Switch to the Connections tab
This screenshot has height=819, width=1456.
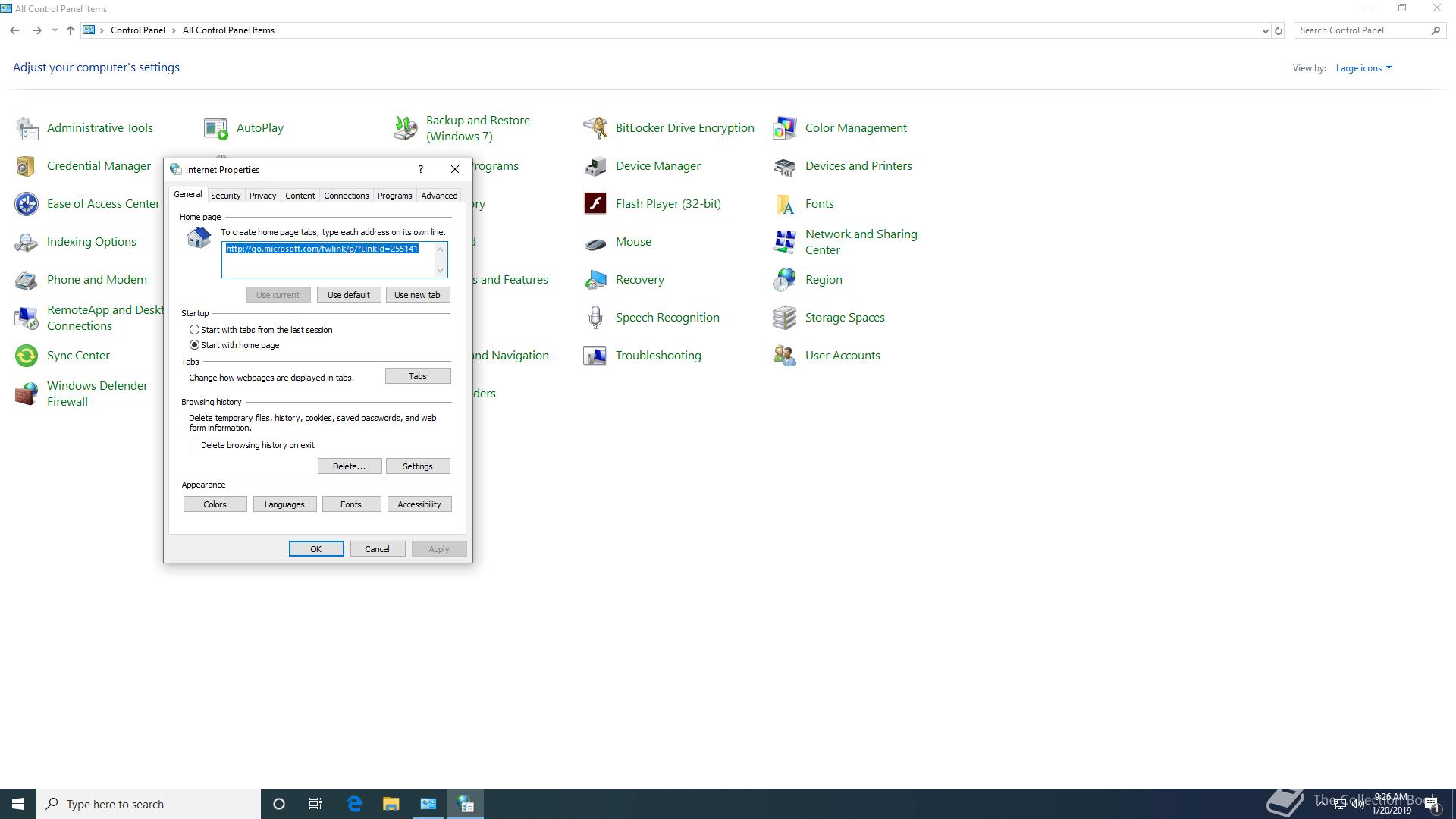pos(346,196)
